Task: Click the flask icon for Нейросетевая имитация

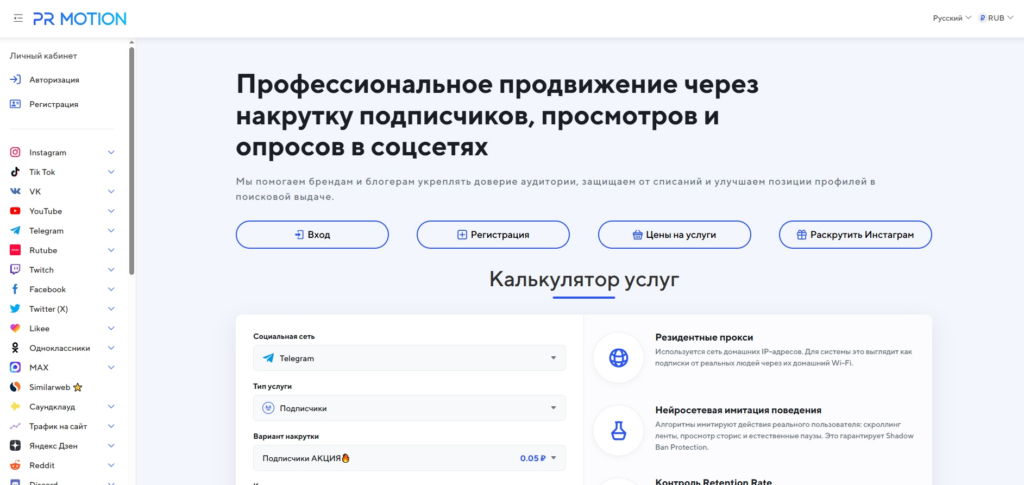Action: [x=618, y=430]
